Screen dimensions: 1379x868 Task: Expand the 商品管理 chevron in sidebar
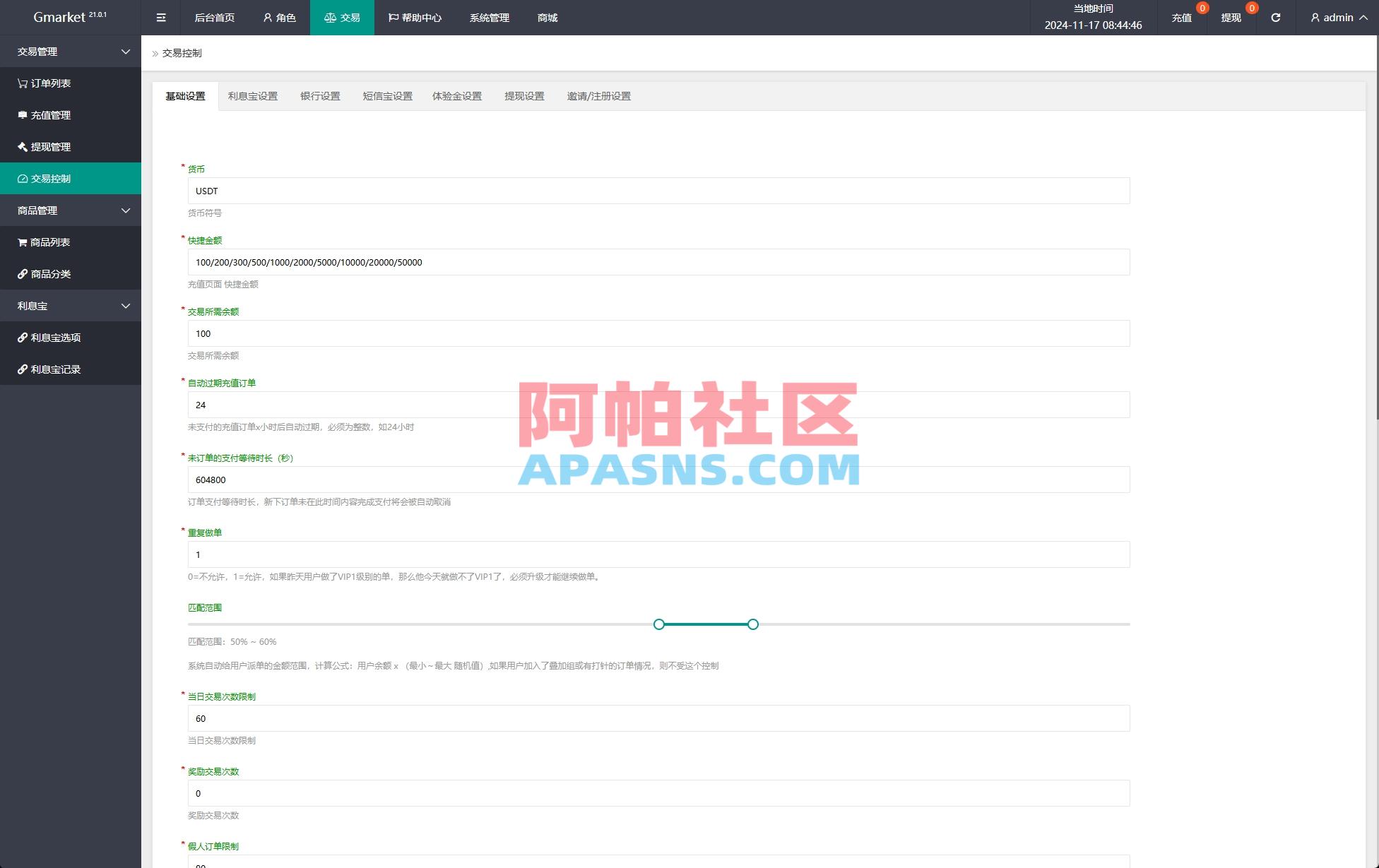[x=125, y=210]
